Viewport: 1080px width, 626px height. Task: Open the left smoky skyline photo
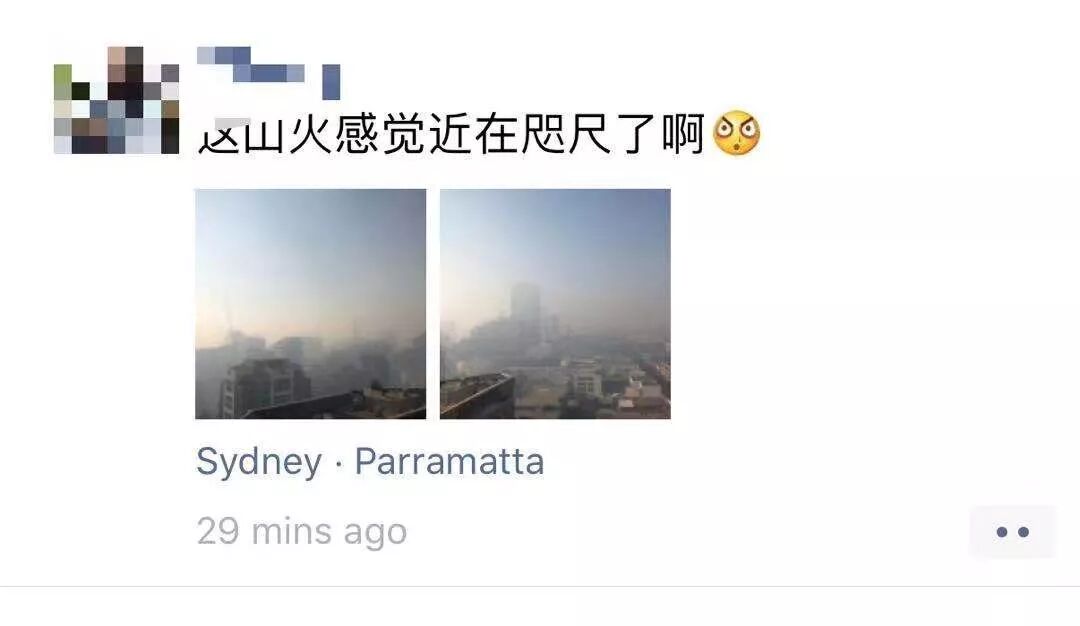coord(311,304)
